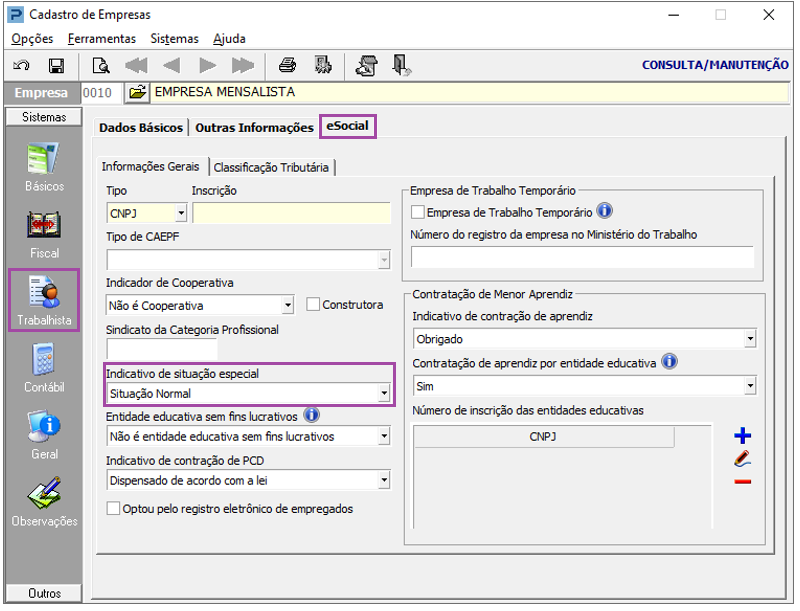
Task: Open the Geral info icon in sidebar
Action: (44, 435)
